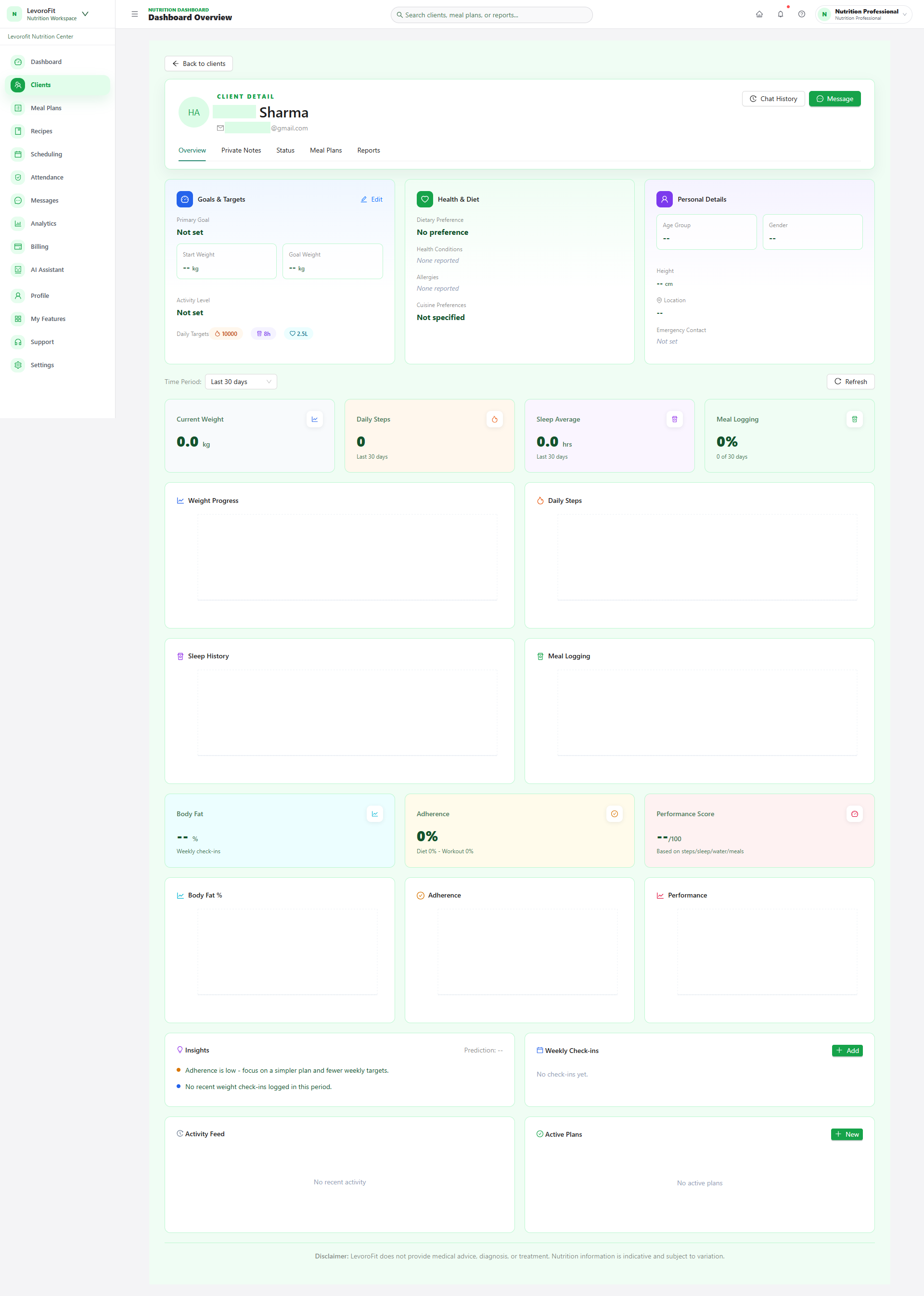Switch to the Status tab
Viewport: 924px width, 1296px height.
tap(285, 150)
